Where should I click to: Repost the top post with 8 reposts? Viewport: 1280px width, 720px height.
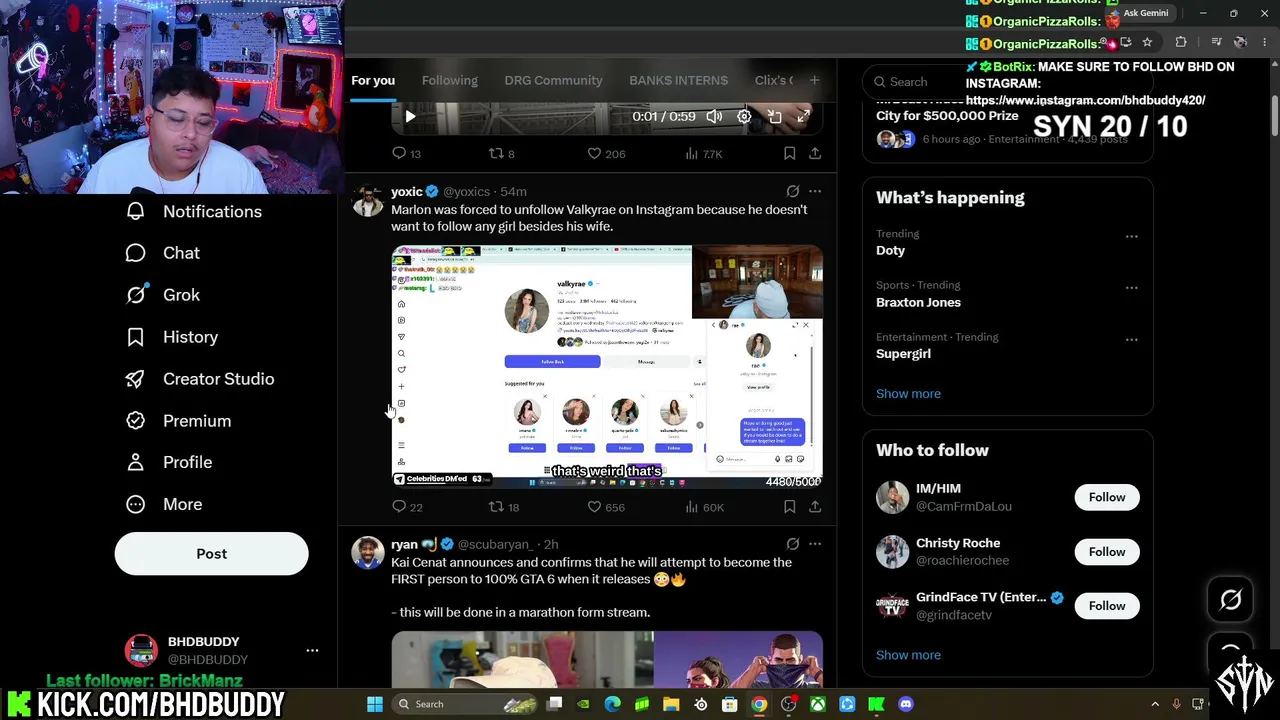(x=501, y=153)
